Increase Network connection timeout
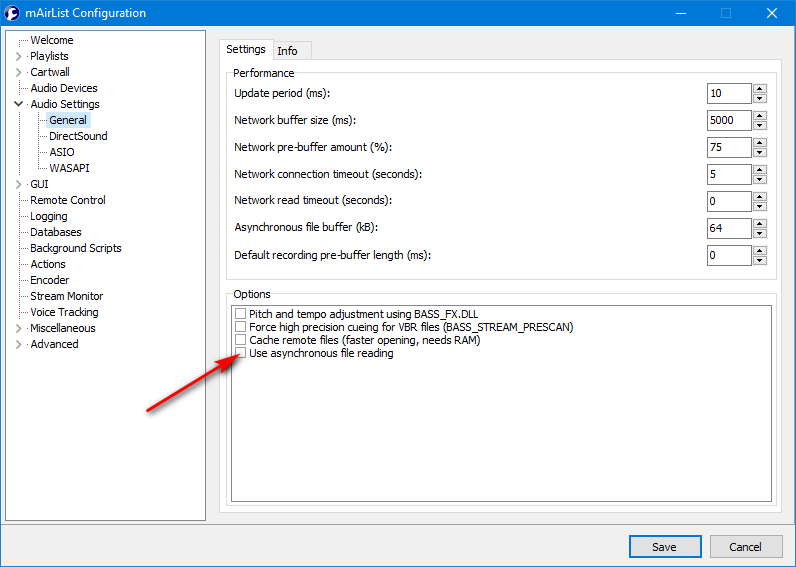The image size is (796, 567). click(x=760, y=169)
